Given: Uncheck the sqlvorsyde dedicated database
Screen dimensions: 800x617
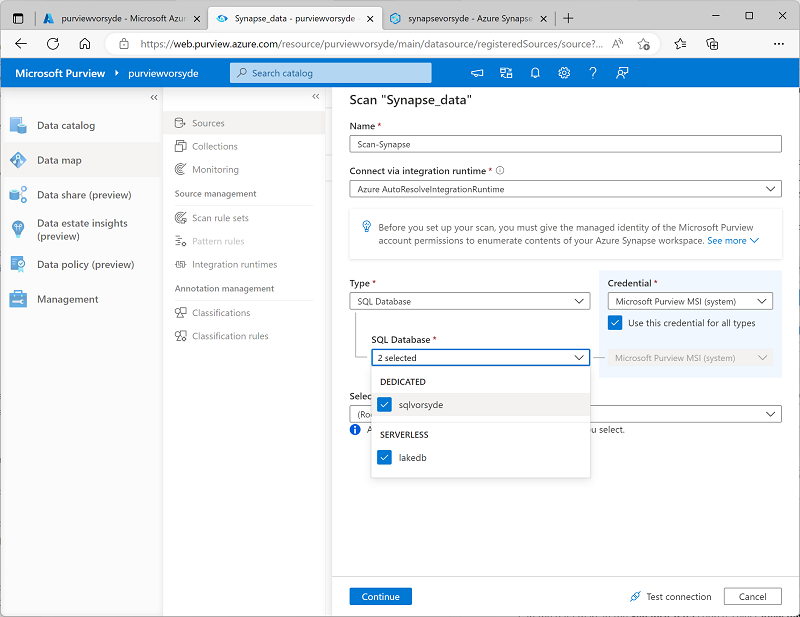Looking at the screenshot, I should (x=384, y=405).
